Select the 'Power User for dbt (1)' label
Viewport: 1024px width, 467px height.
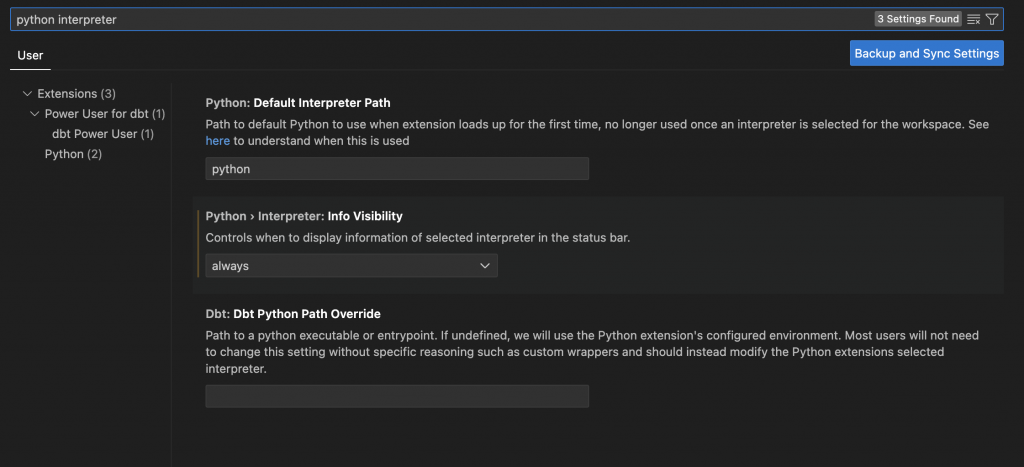(x=104, y=114)
